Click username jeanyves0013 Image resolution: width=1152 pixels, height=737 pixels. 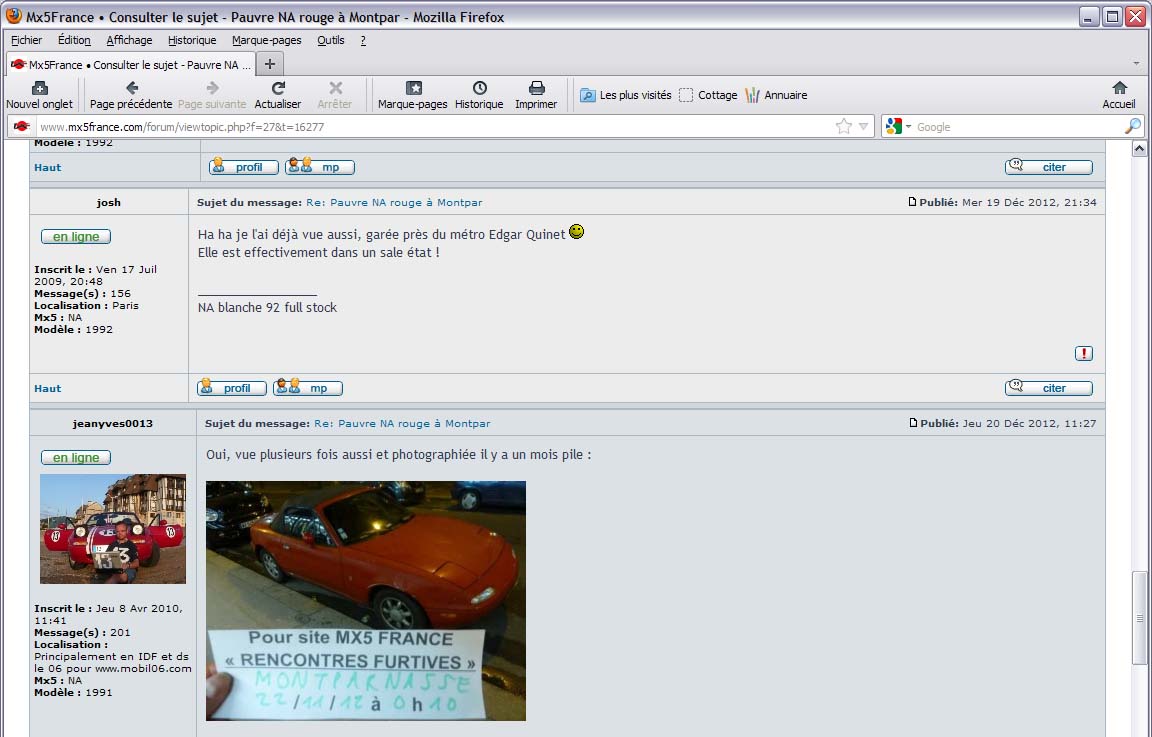[112, 423]
